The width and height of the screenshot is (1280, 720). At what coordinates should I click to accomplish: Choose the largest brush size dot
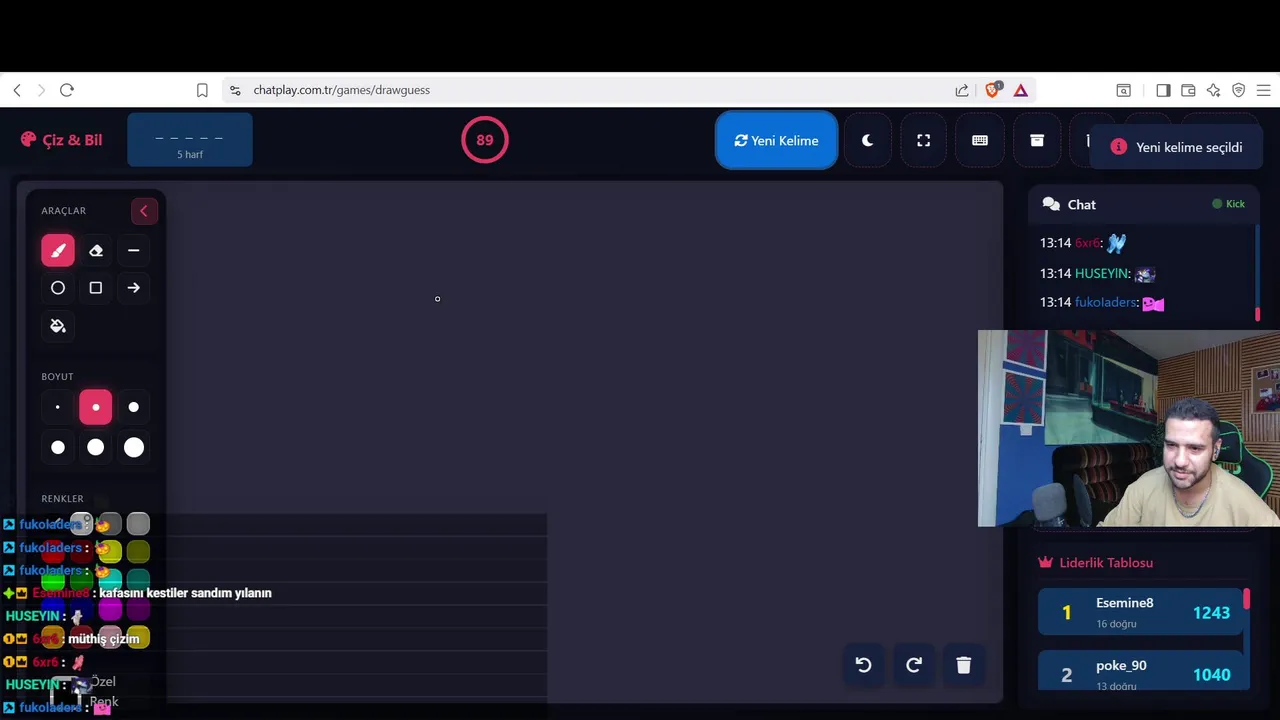coord(134,447)
